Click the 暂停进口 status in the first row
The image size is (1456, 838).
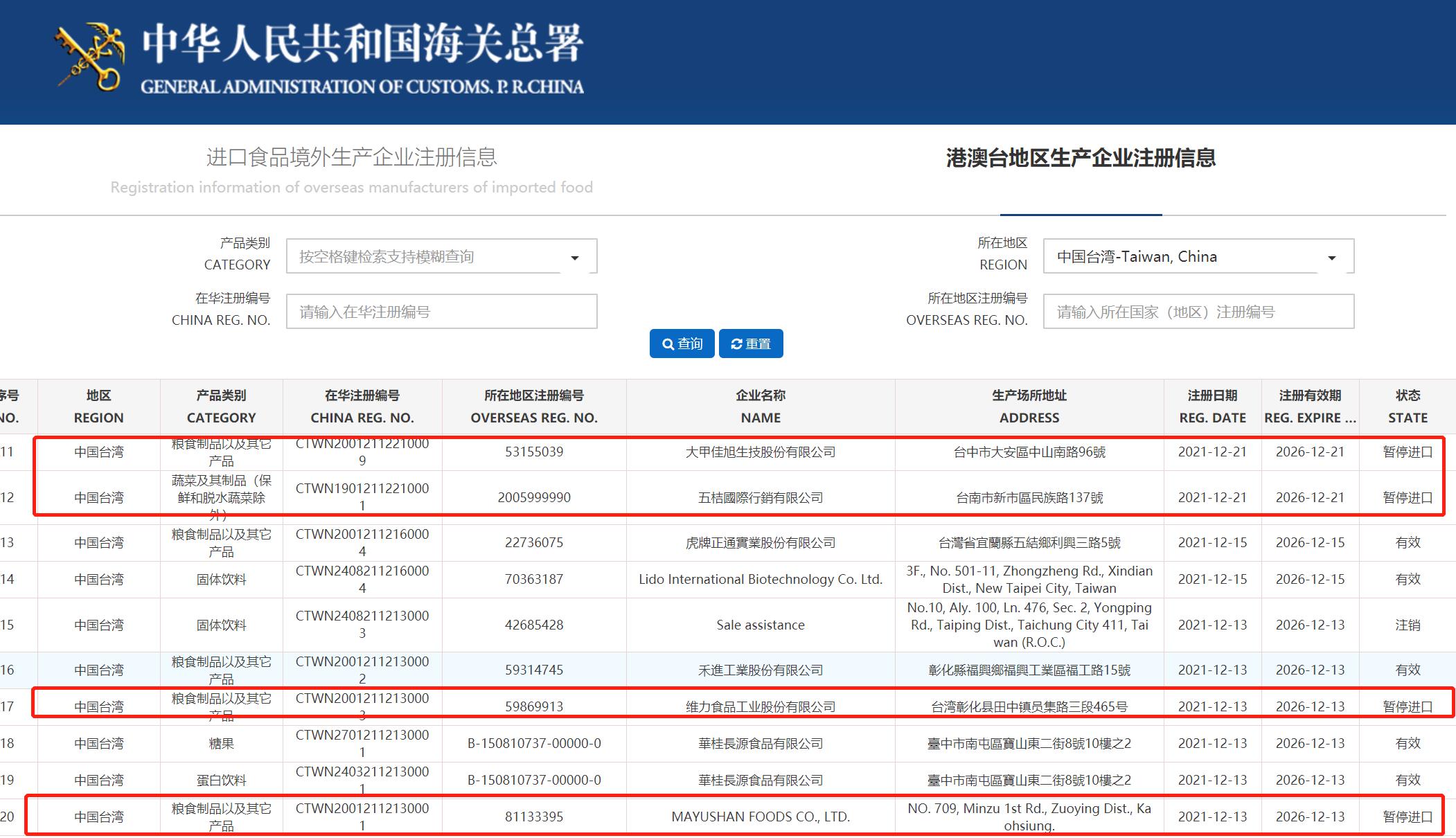(1404, 452)
